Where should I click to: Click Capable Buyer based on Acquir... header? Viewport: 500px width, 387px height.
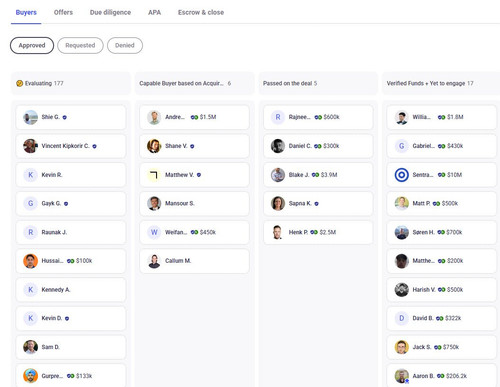(x=194, y=83)
